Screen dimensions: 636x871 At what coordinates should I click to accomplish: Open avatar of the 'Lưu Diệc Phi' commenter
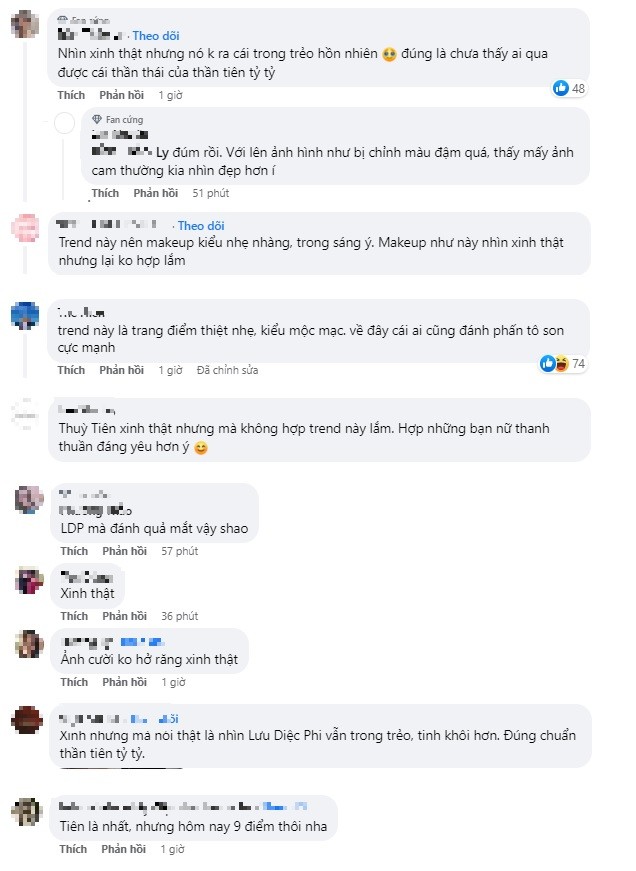tap(26, 719)
